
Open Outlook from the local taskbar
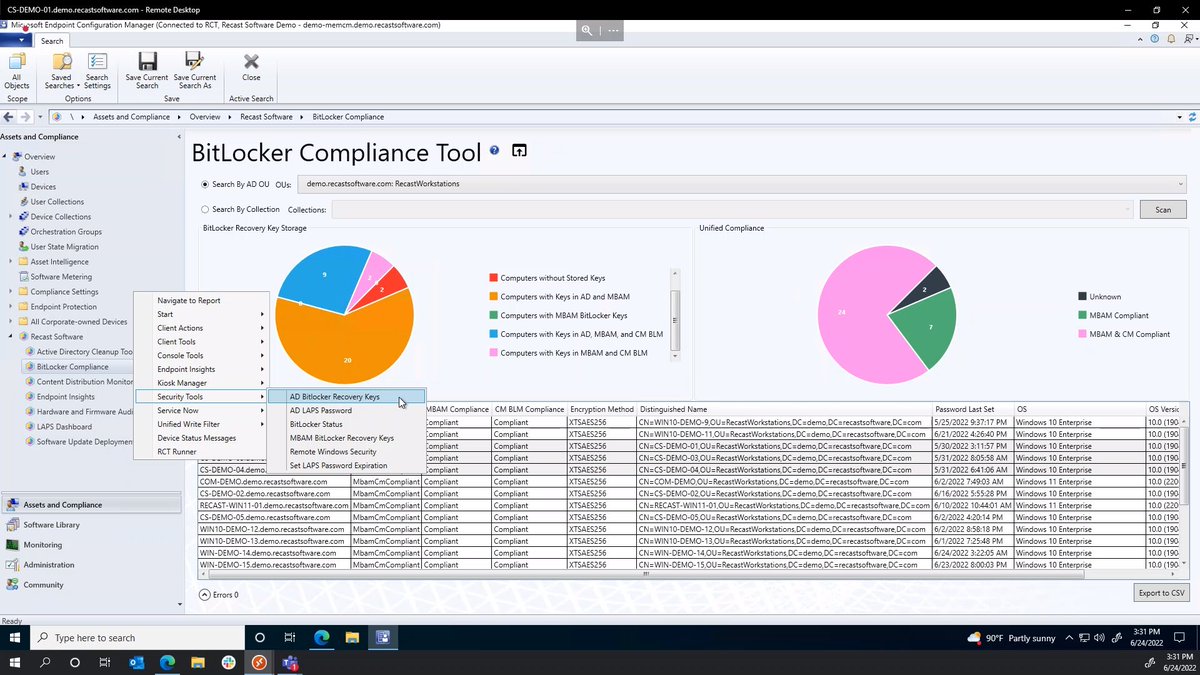137,663
